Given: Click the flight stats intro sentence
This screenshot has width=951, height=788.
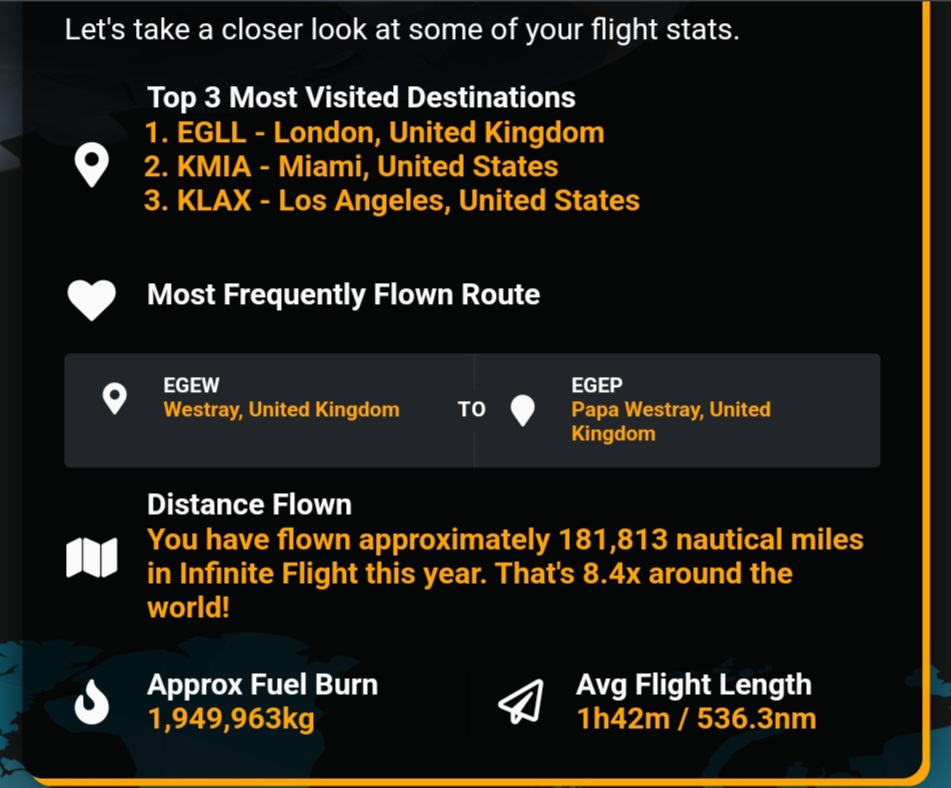Looking at the screenshot, I should tap(402, 30).
